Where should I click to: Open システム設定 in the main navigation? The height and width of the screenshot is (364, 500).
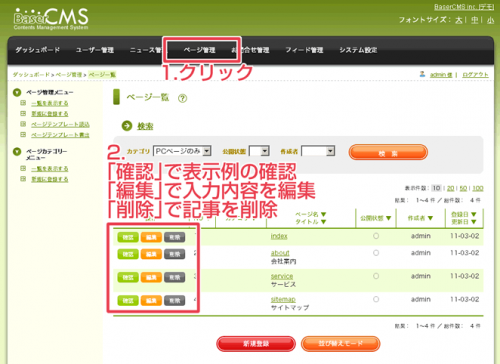coord(358,50)
